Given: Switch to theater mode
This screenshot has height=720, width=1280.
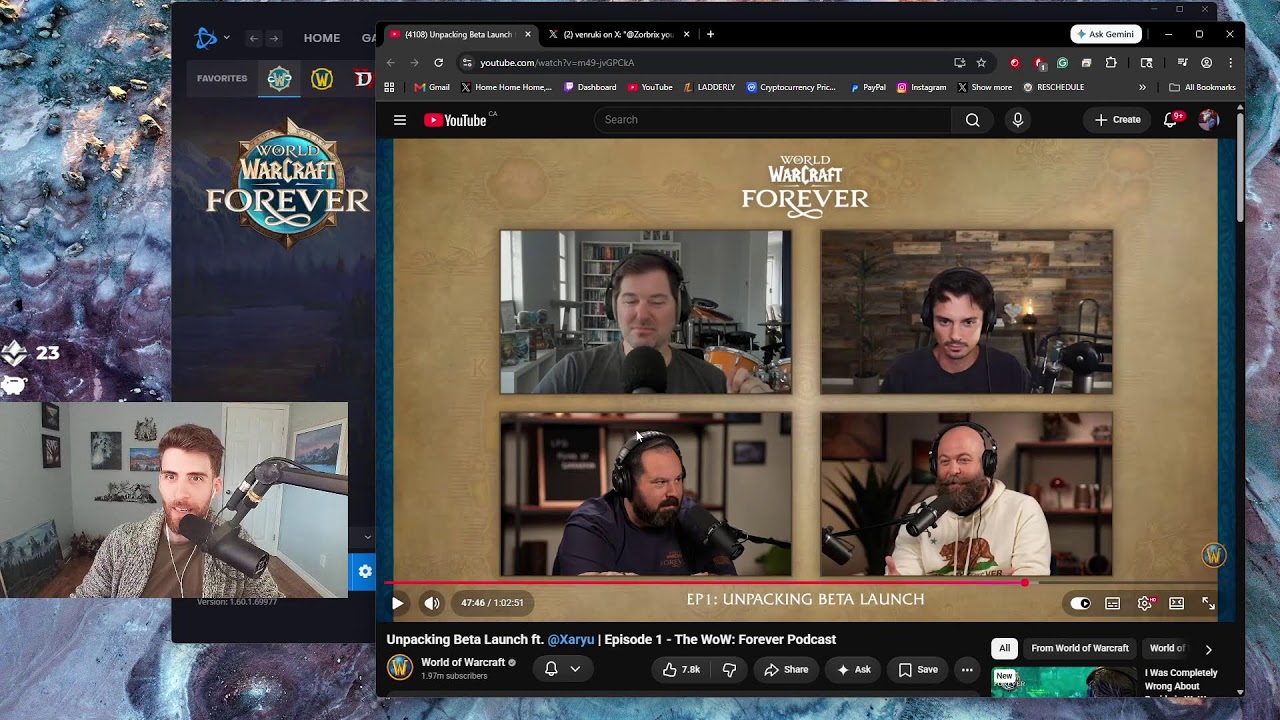Looking at the screenshot, I should [1177, 603].
